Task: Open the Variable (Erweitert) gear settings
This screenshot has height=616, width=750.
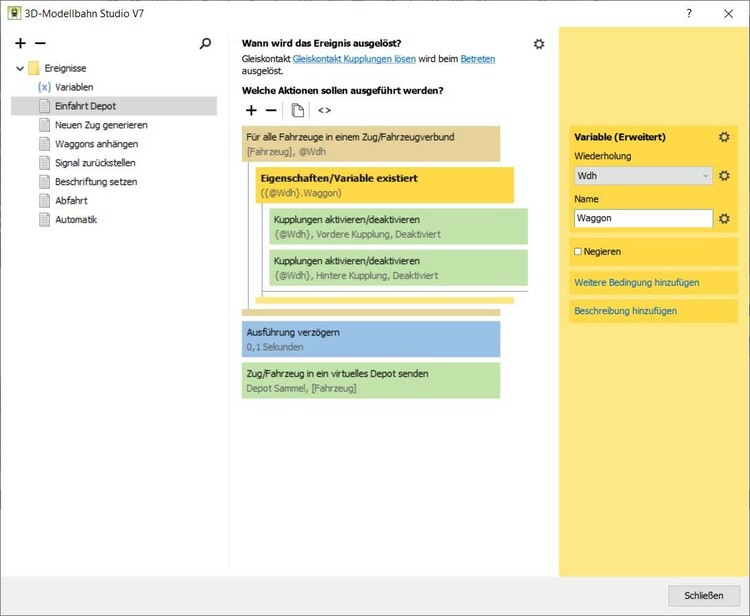Action: click(x=724, y=137)
